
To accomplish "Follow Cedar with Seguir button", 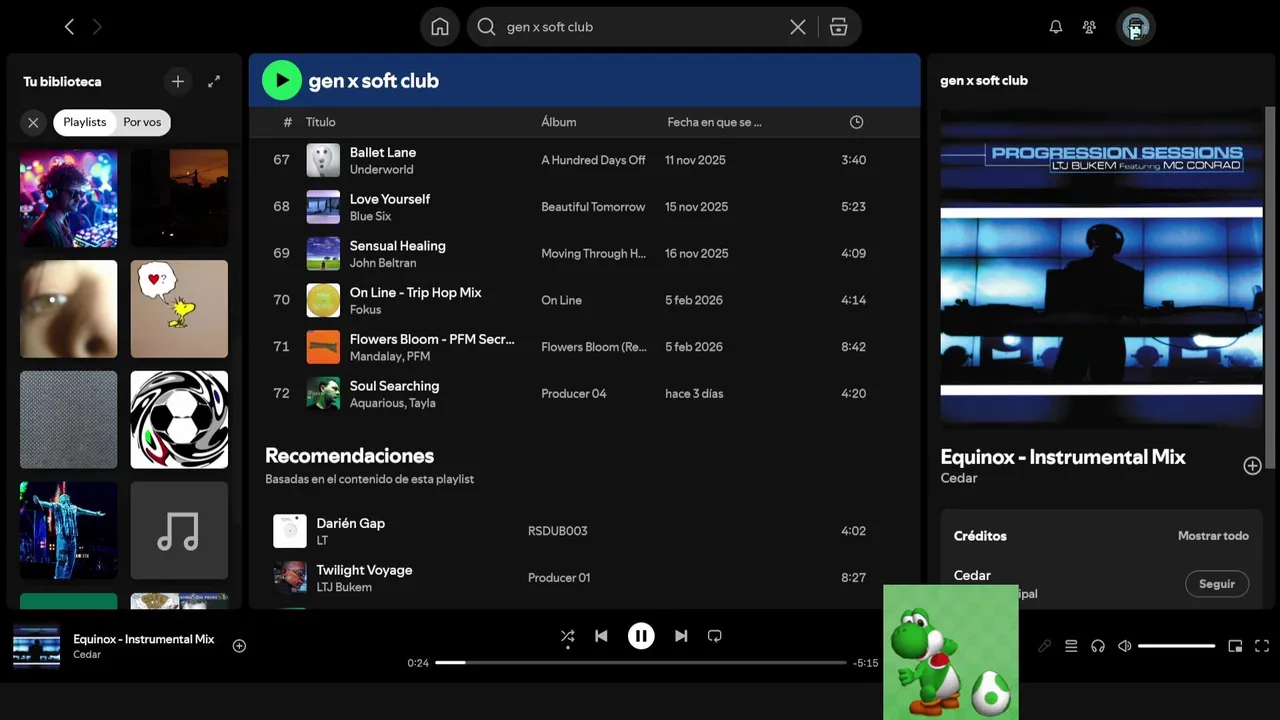I will tap(1217, 584).
